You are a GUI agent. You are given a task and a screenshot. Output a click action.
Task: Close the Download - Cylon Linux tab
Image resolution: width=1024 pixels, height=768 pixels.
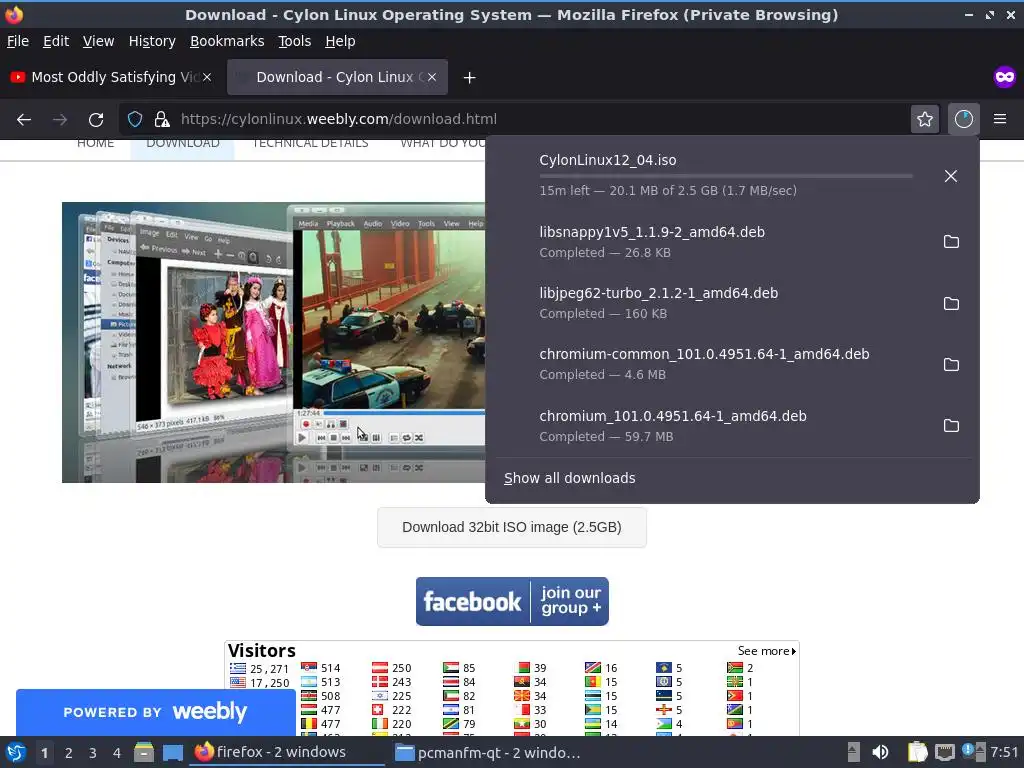(432, 77)
